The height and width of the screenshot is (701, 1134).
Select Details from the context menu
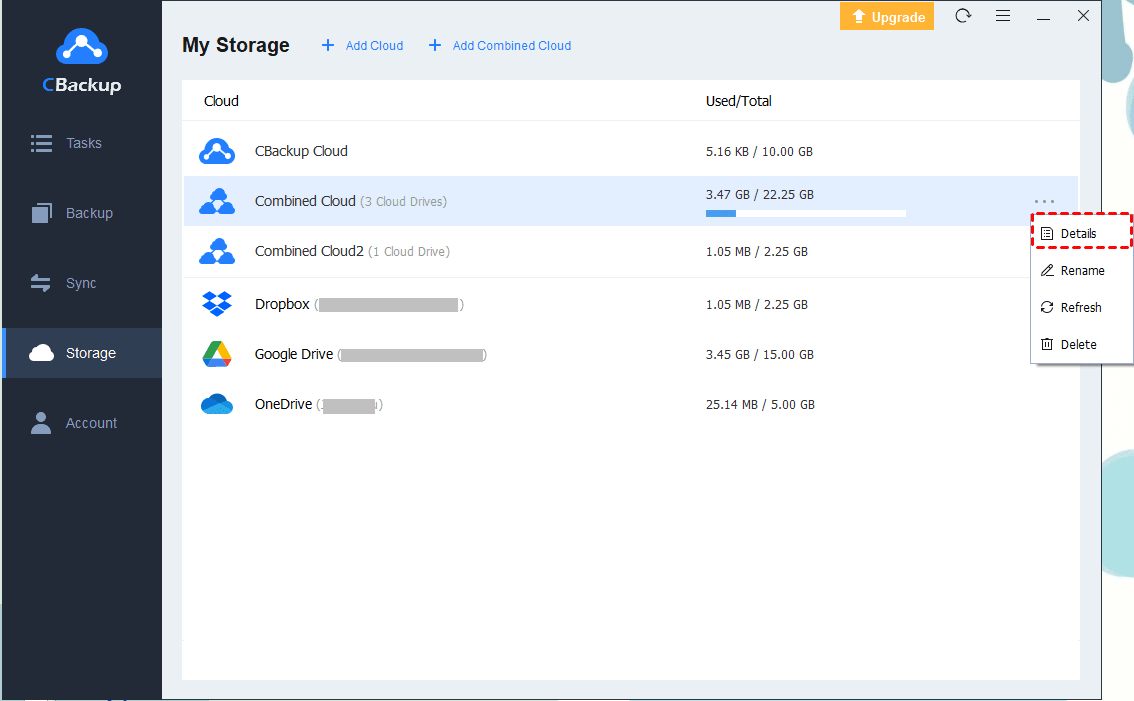1078,233
